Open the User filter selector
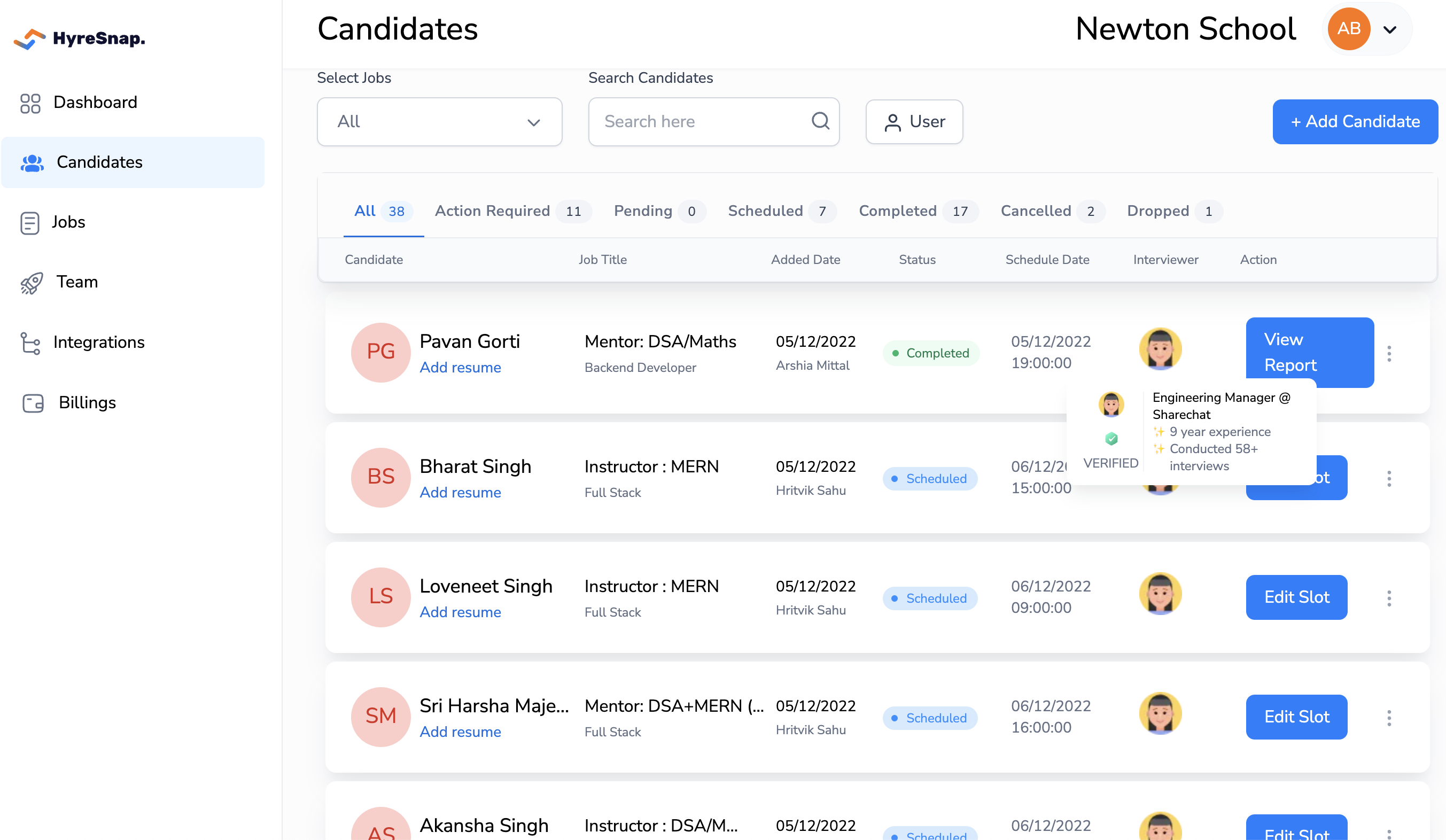This screenshot has height=840, width=1446. click(914, 122)
